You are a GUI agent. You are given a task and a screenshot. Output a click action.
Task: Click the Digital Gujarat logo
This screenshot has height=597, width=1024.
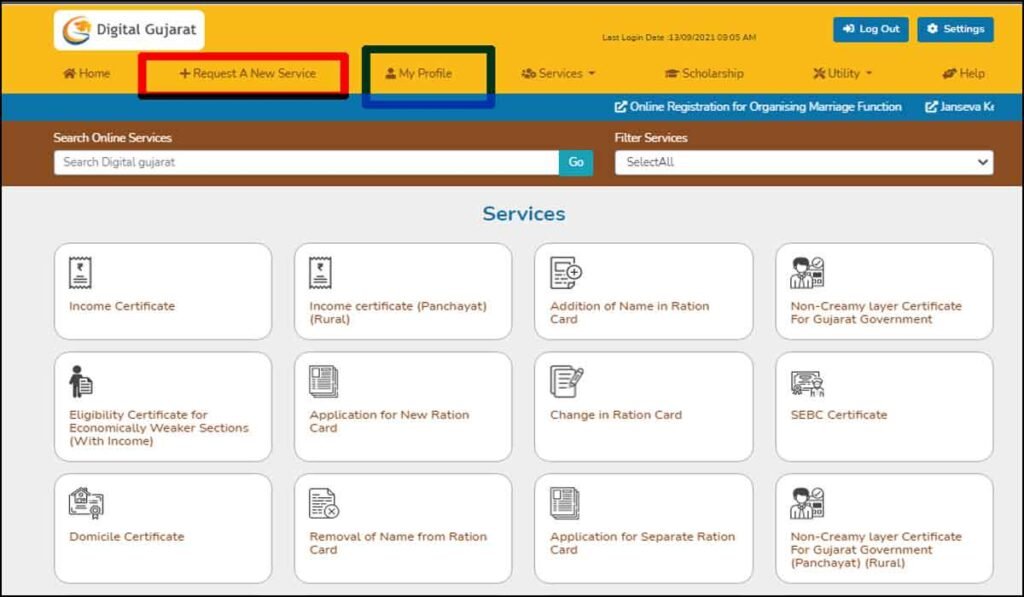129,30
